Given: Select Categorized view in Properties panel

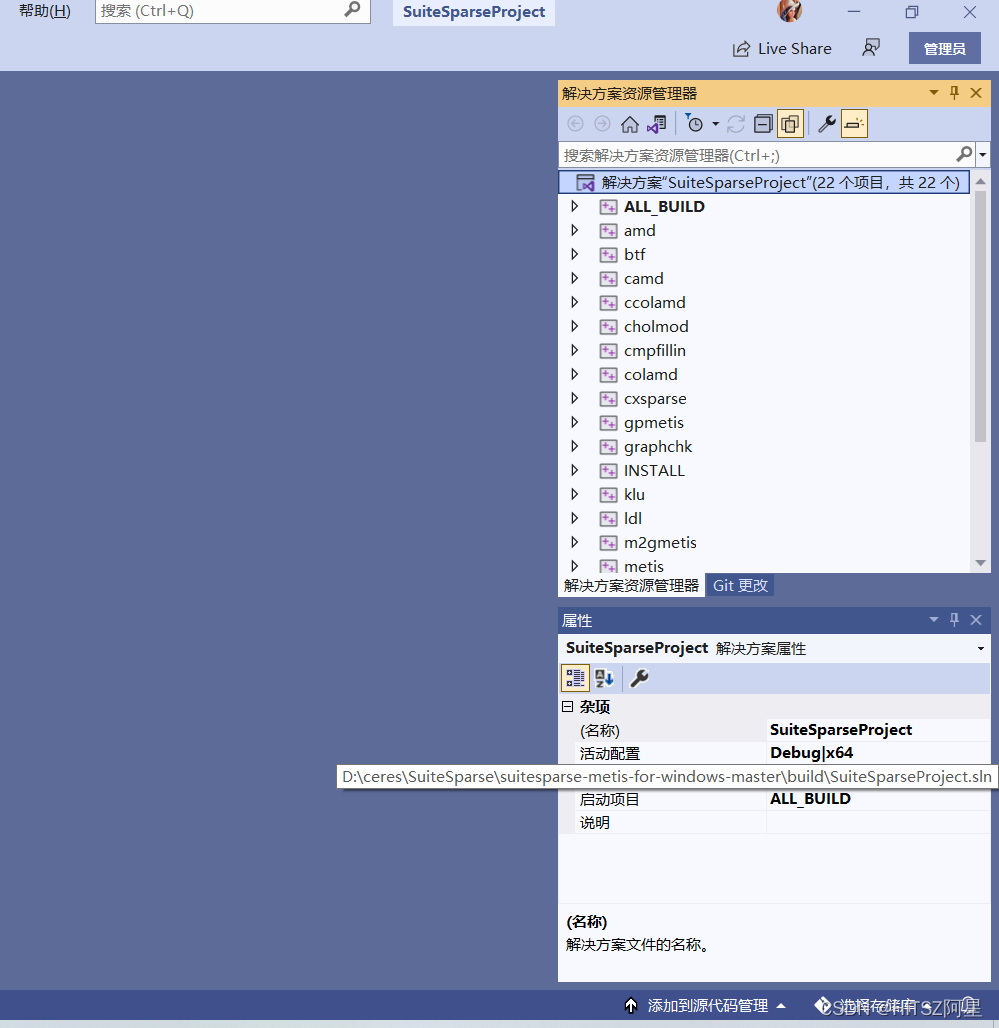Looking at the screenshot, I should point(575,678).
